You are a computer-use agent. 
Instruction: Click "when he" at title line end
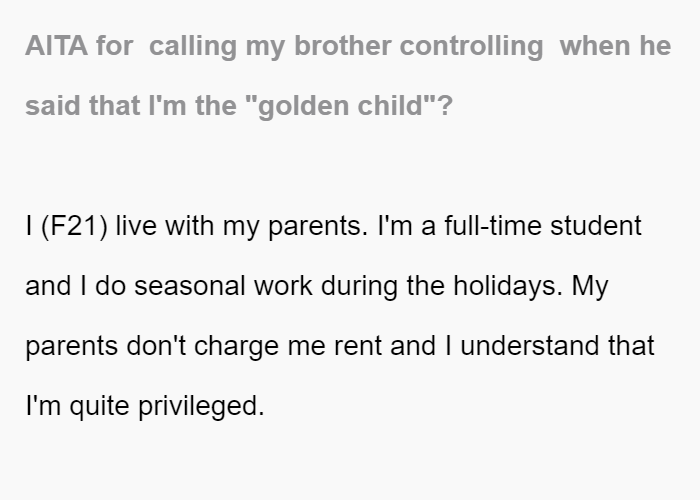(616, 46)
